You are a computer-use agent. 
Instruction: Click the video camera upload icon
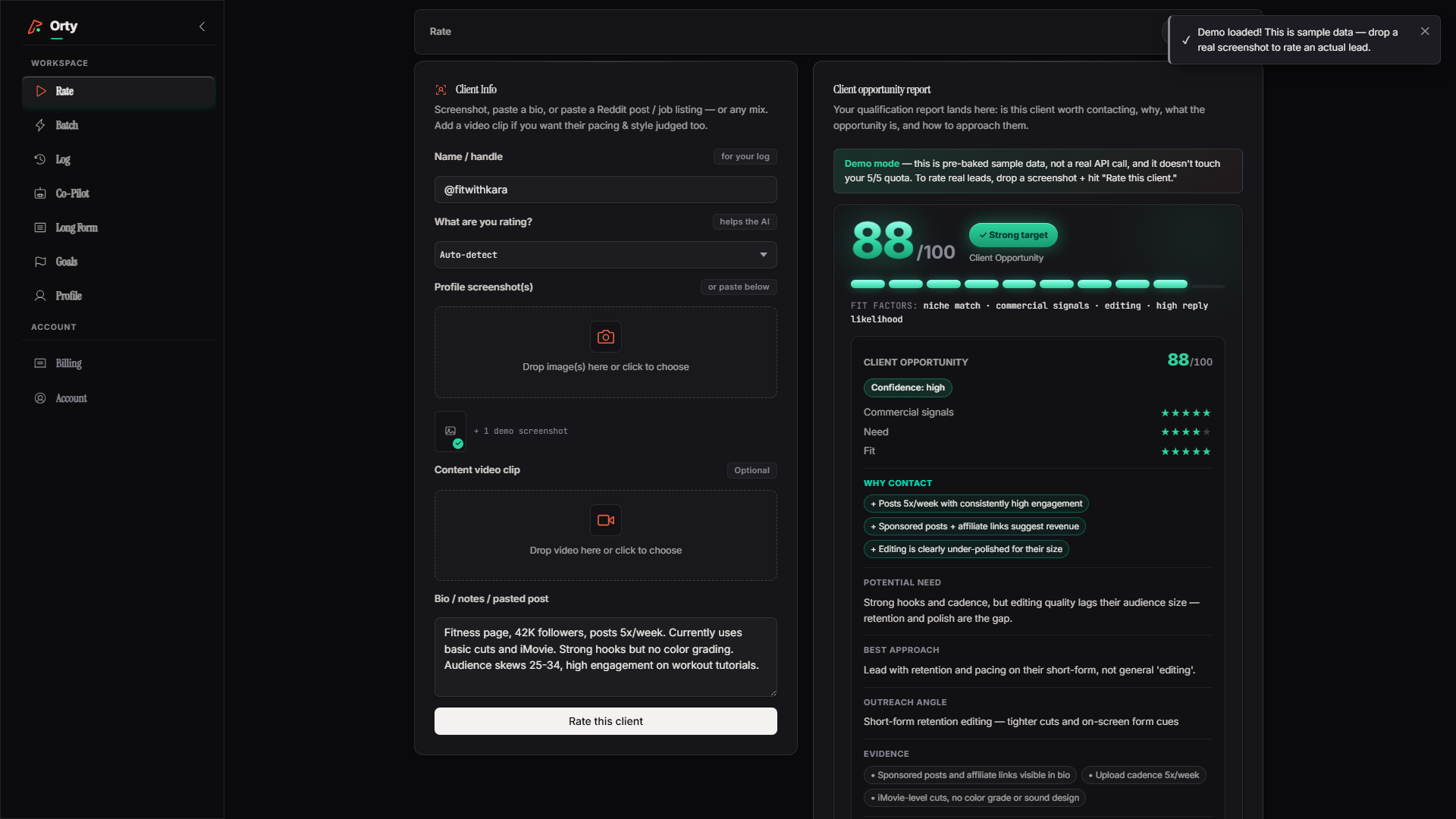click(x=606, y=520)
